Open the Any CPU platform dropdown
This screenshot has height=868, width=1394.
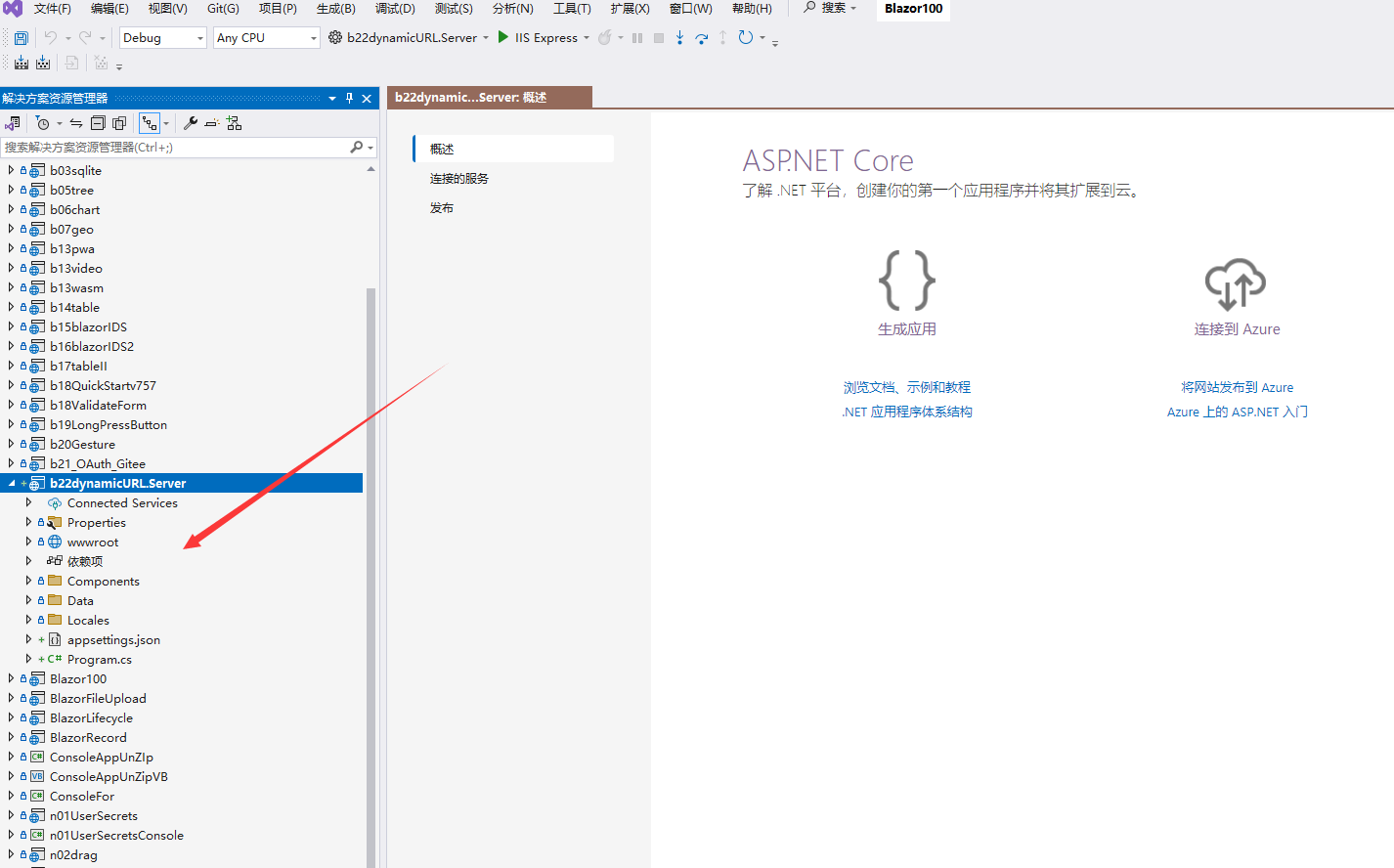pyautogui.click(x=267, y=37)
